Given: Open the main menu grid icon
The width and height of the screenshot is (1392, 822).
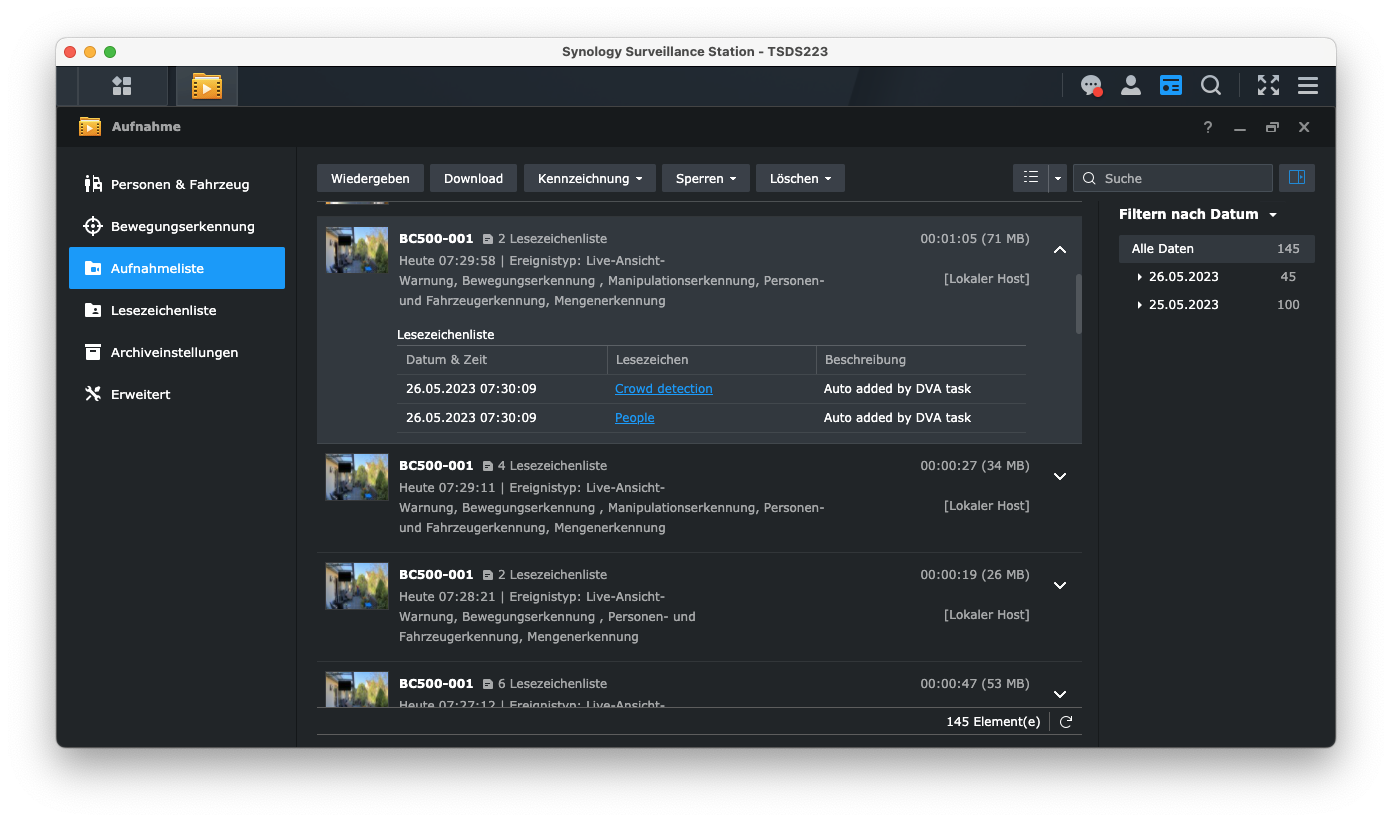Looking at the screenshot, I should point(122,86).
